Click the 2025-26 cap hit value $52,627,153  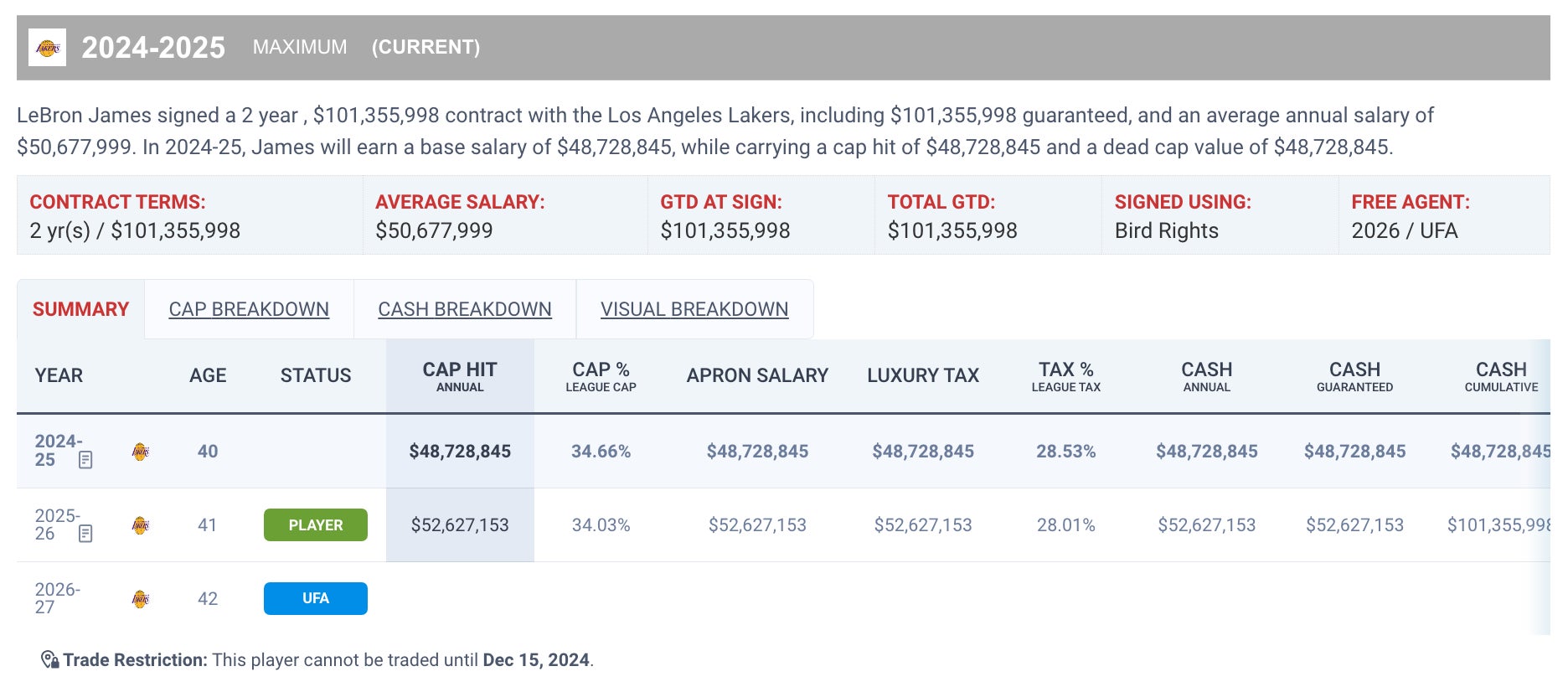click(x=460, y=525)
